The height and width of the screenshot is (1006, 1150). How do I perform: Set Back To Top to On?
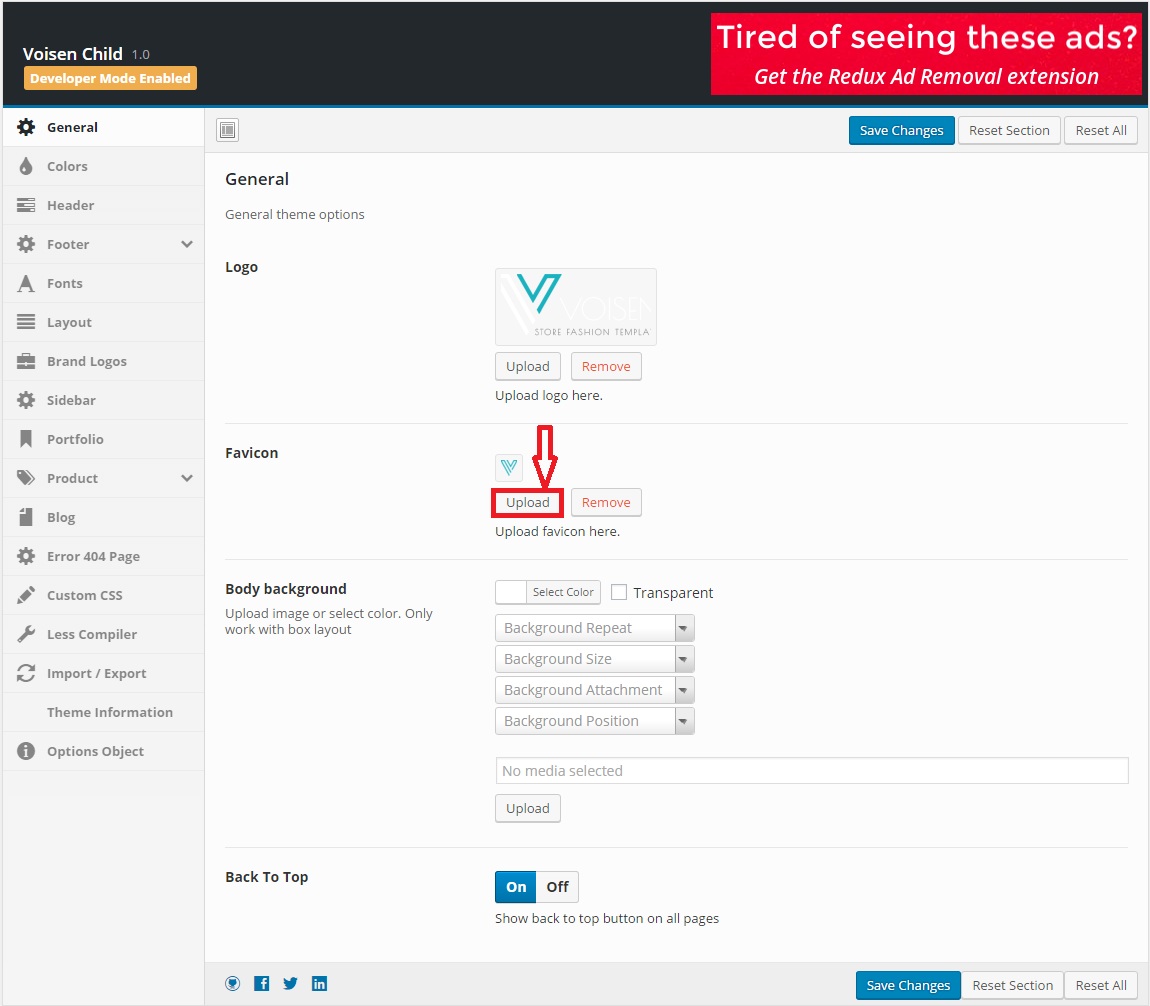coord(516,886)
